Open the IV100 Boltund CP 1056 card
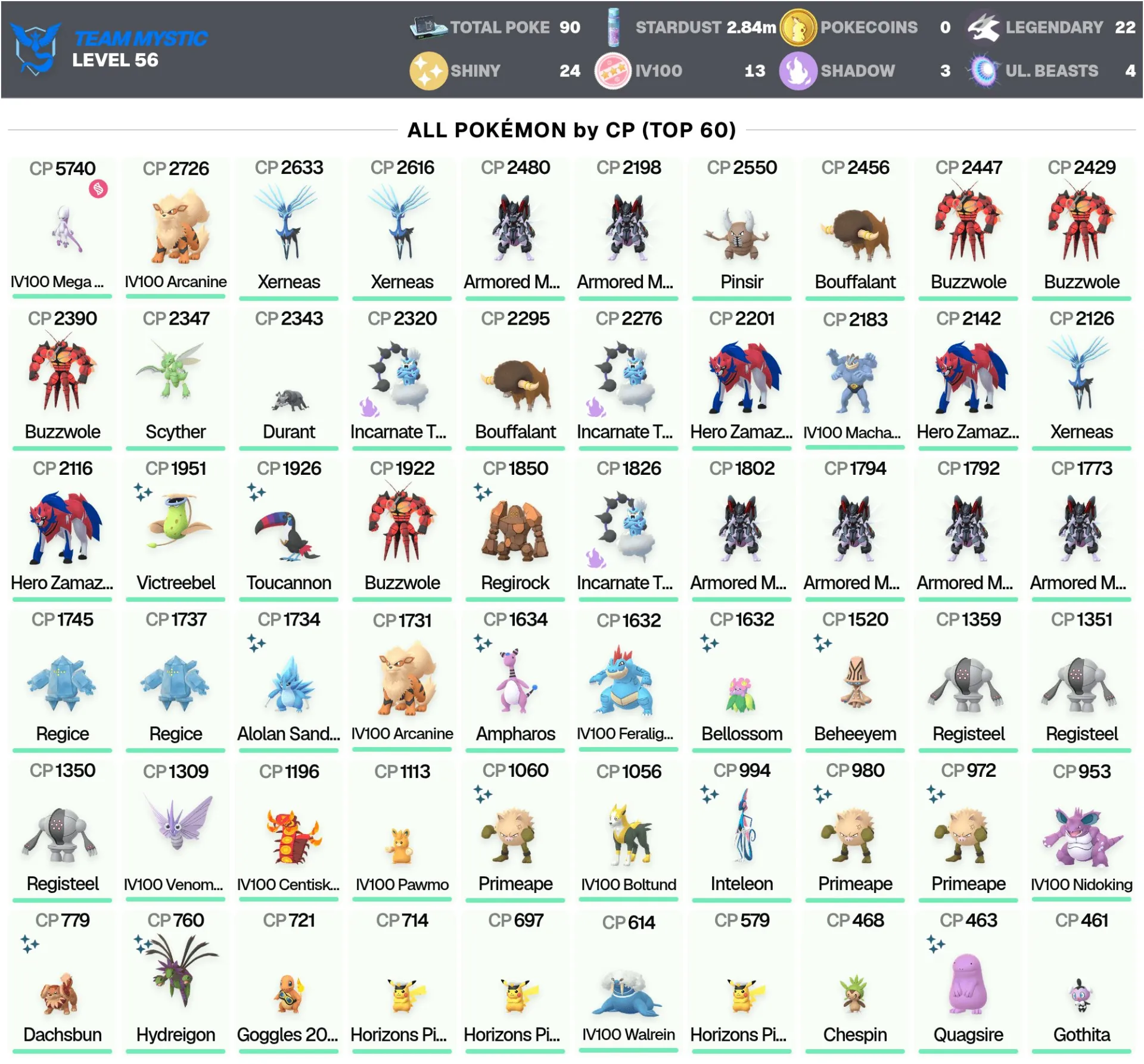1144x1064 pixels. click(x=629, y=832)
